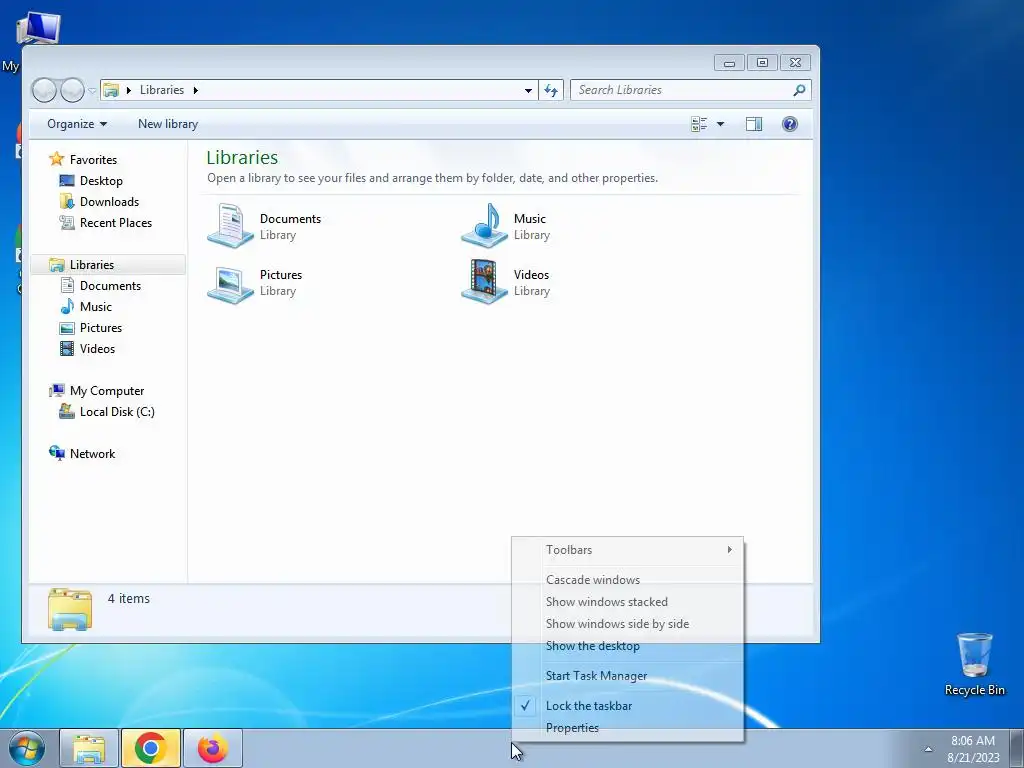Choose Start Task Manager from menu
Image resolution: width=1024 pixels, height=768 pixels.
(x=628, y=676)
